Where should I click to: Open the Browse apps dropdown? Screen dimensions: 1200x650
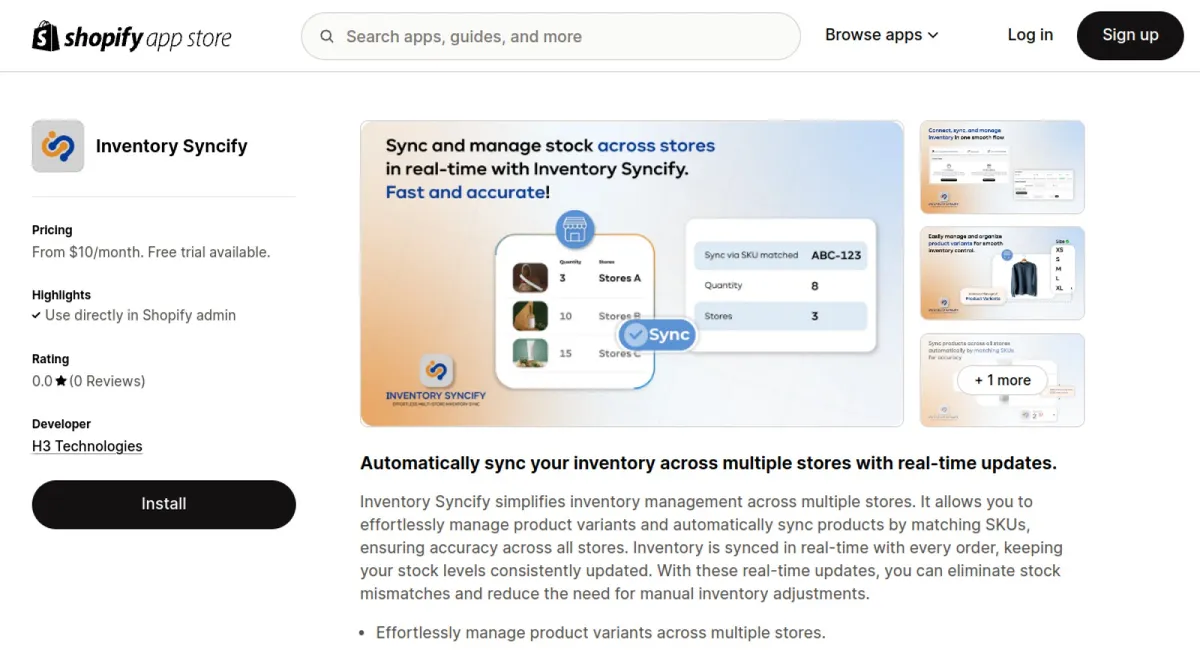pos(874,34)
